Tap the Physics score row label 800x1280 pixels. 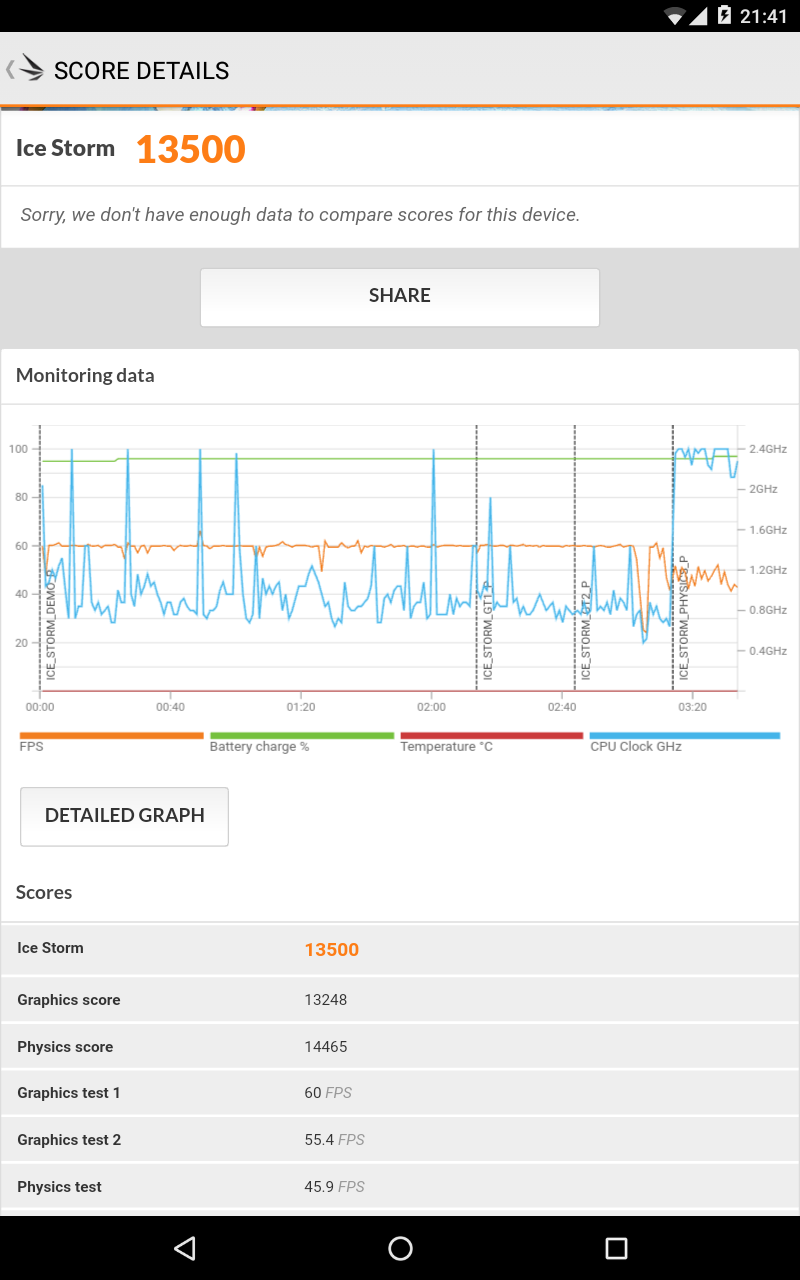[65, 1047]
